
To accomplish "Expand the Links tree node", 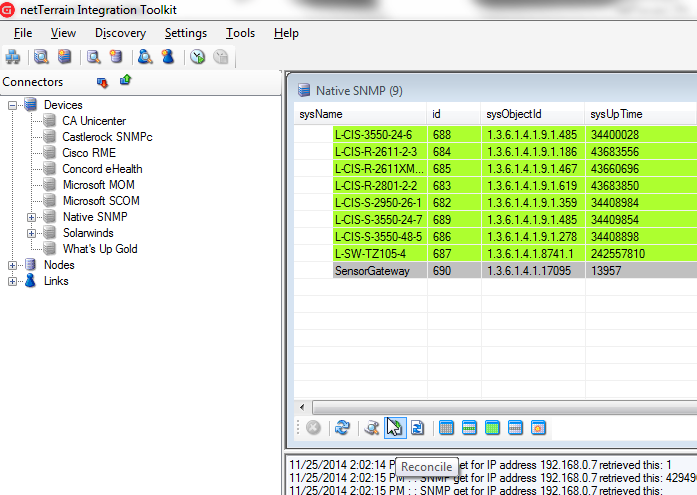I will click(x=13, y=281).
